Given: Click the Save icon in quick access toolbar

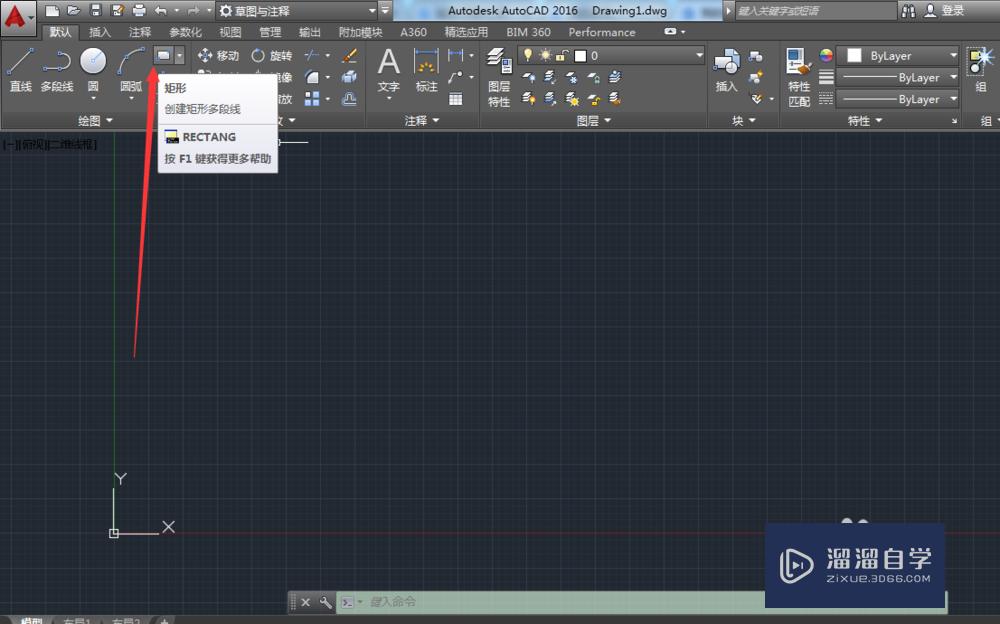Looking at the screenshot, I should click(x=96, y=10).
